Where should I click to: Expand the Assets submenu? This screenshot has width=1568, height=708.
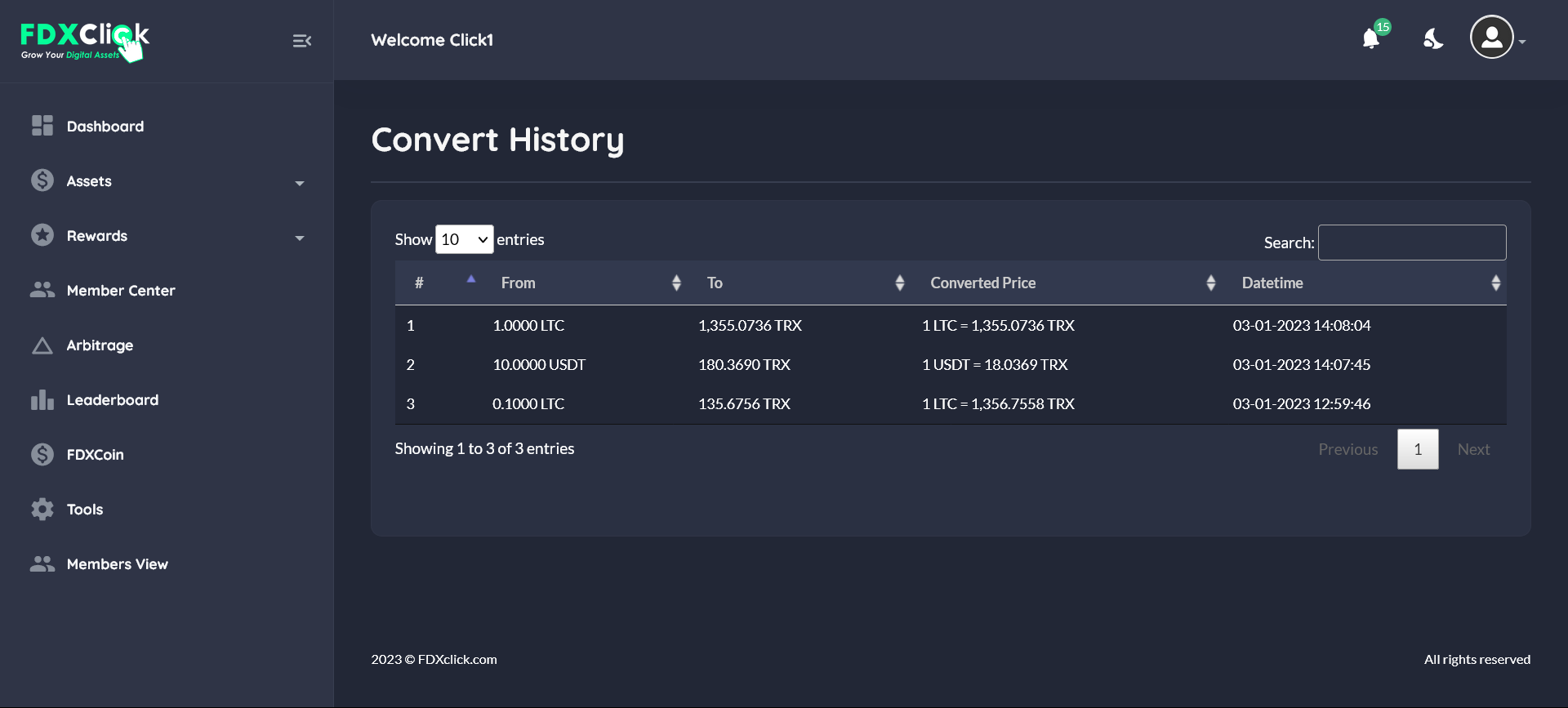pyautogui.click(x=167, y=181)
